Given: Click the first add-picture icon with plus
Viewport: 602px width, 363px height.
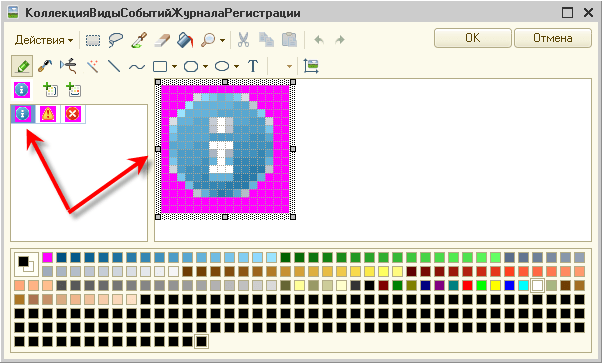Looking at the screenshot, I should [50, 90].
